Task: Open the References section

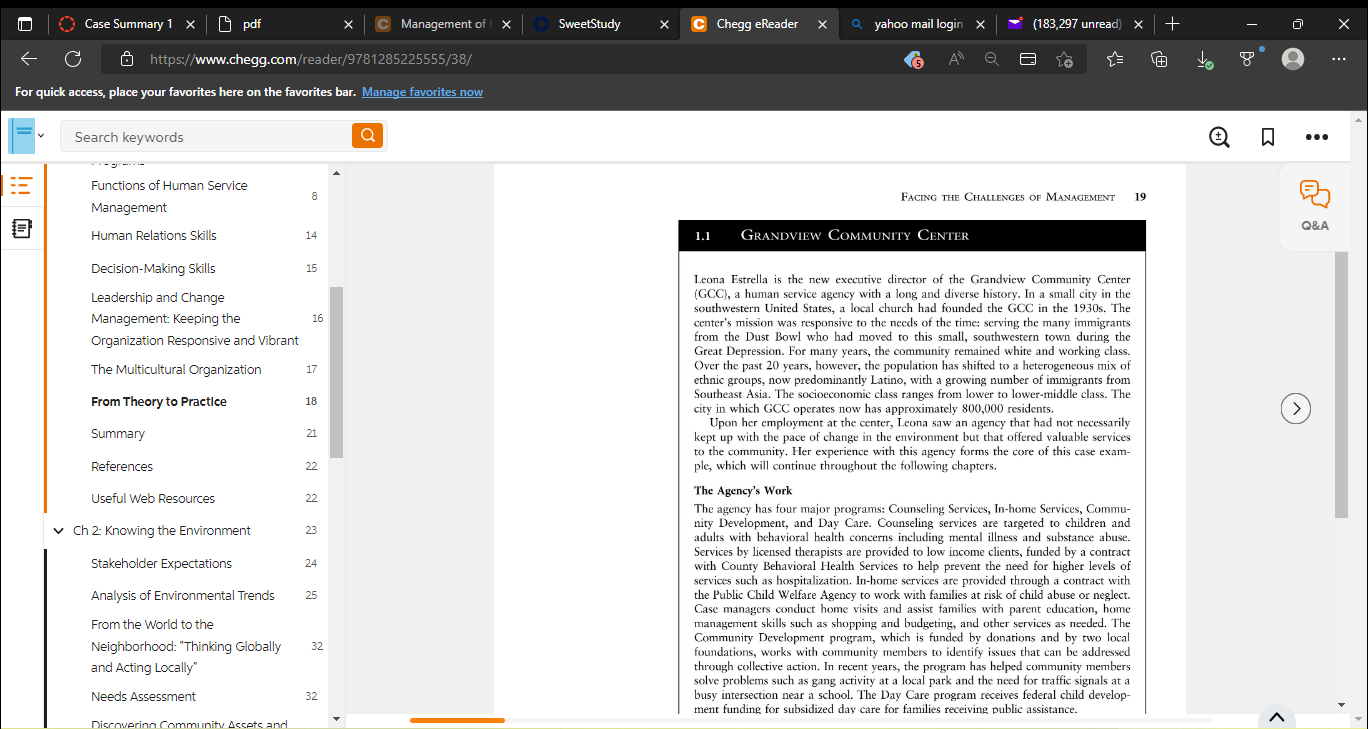Action: click(122, 467)
